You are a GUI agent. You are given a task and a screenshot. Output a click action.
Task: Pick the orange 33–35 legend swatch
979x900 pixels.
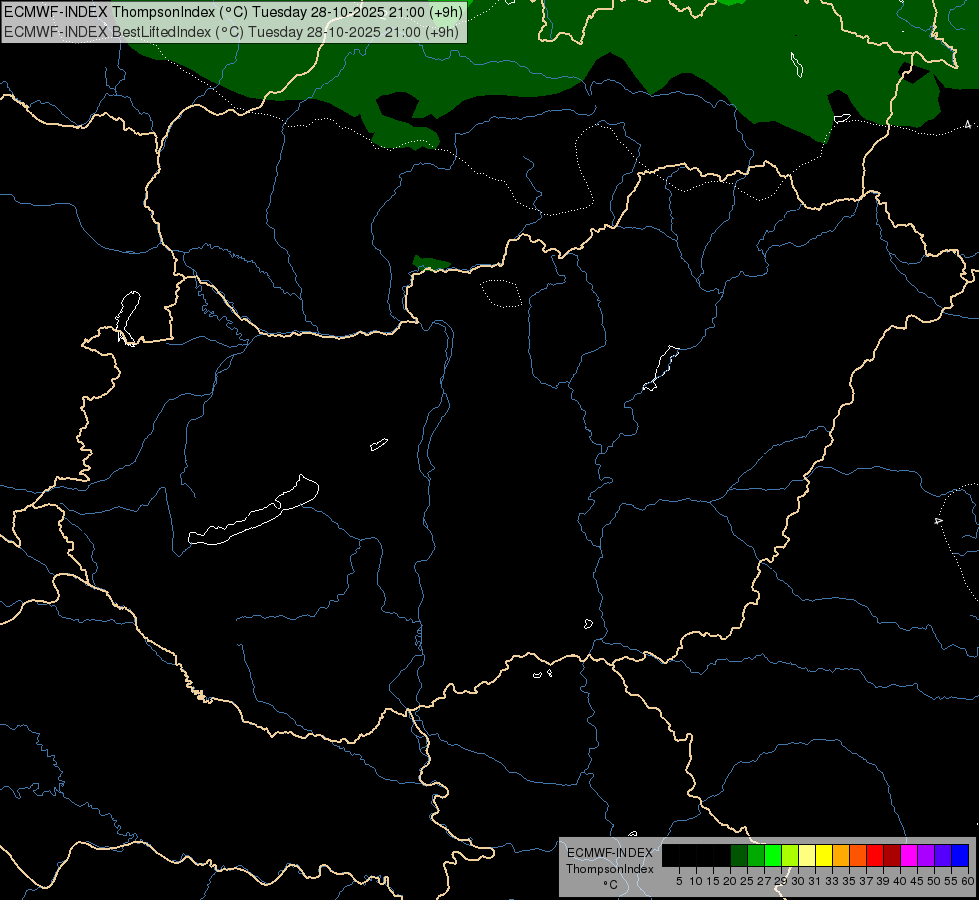(841, 855)
